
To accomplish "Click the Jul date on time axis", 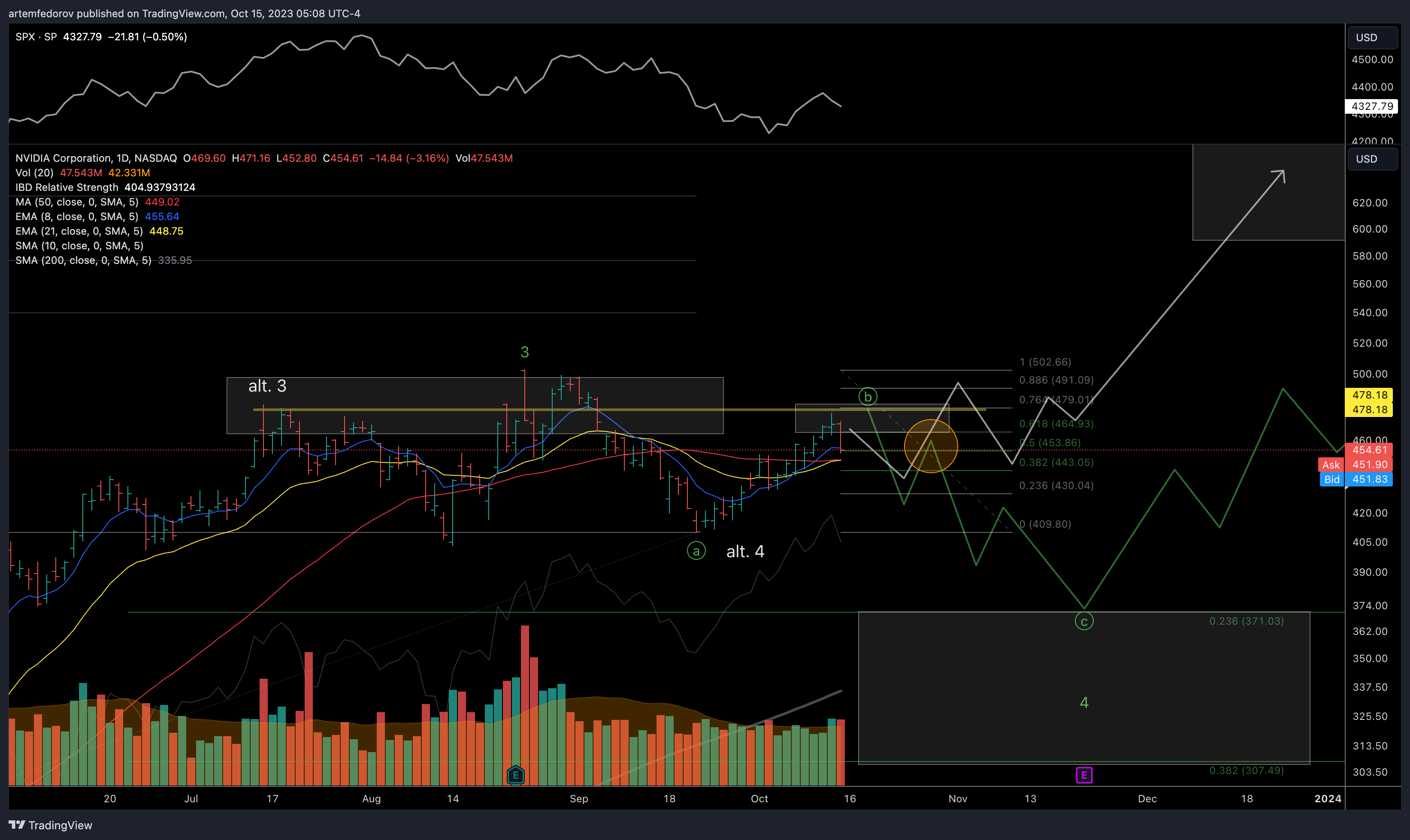I will pos(191,799).
